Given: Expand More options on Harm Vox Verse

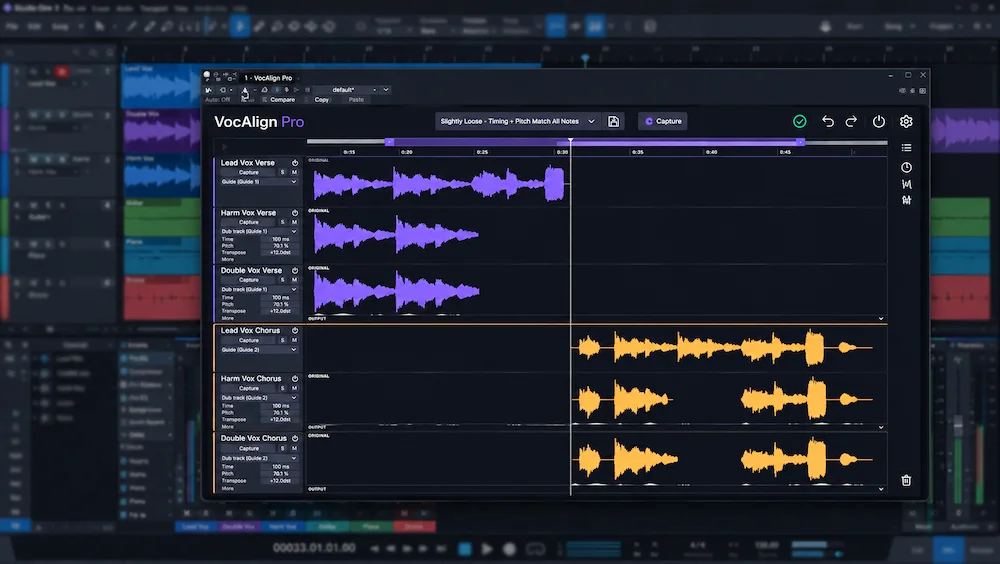Looking at the screenshot, I should [228, 260].
